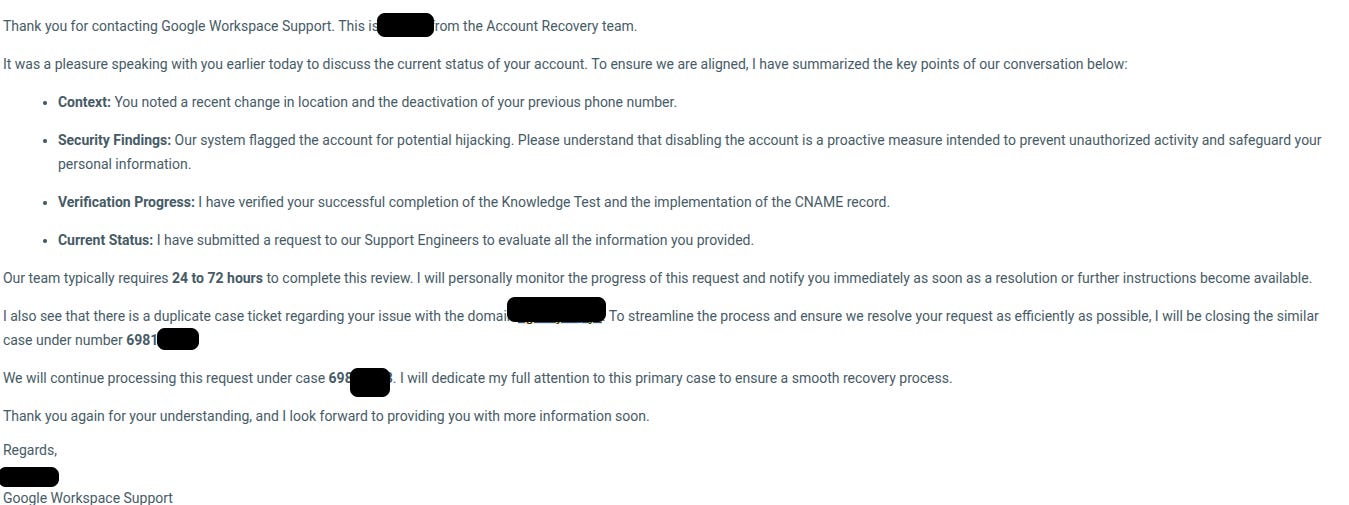Click the bold "Security Findings:" label
The height and width of the screenshot is (505, 1349).
(114, 140)
